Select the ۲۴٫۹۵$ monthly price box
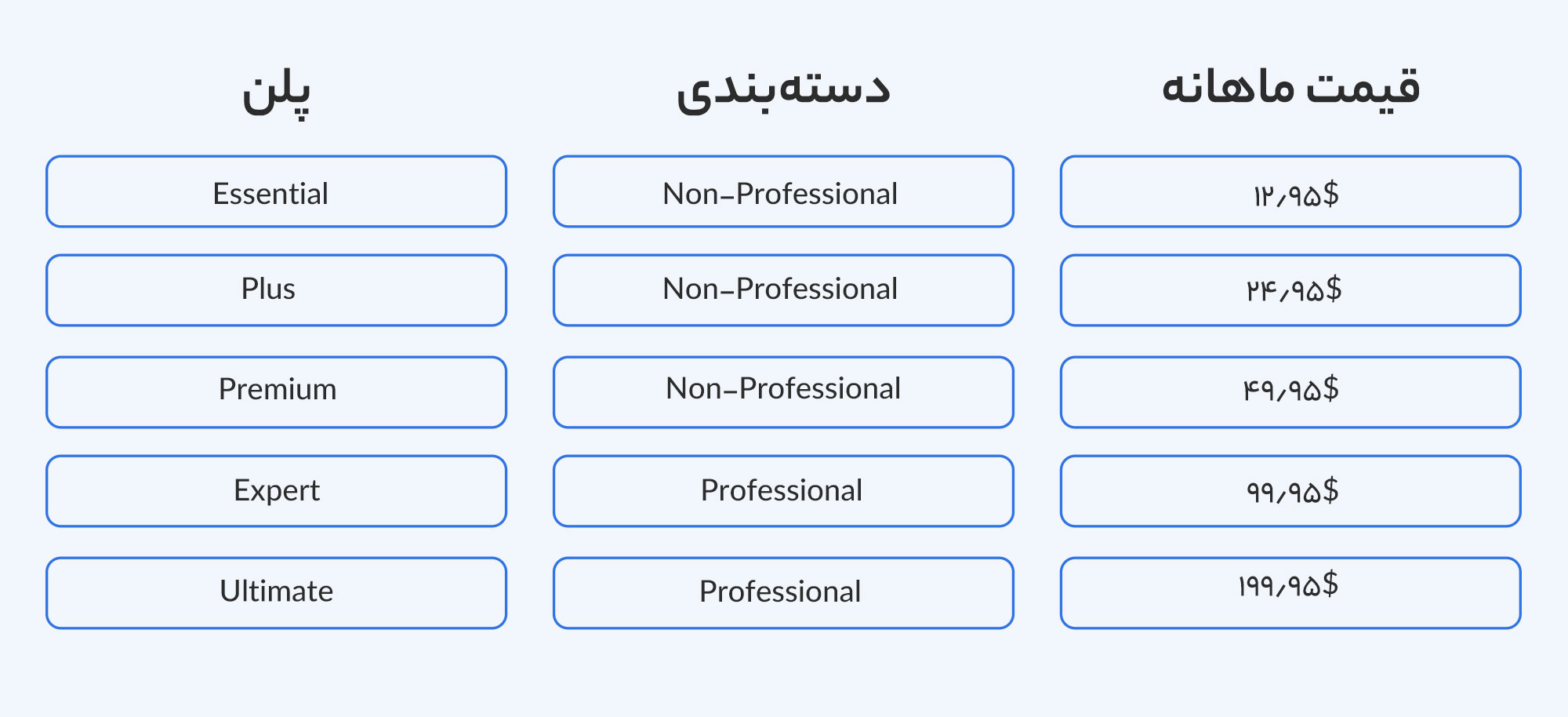 (x=1290, y=290)
